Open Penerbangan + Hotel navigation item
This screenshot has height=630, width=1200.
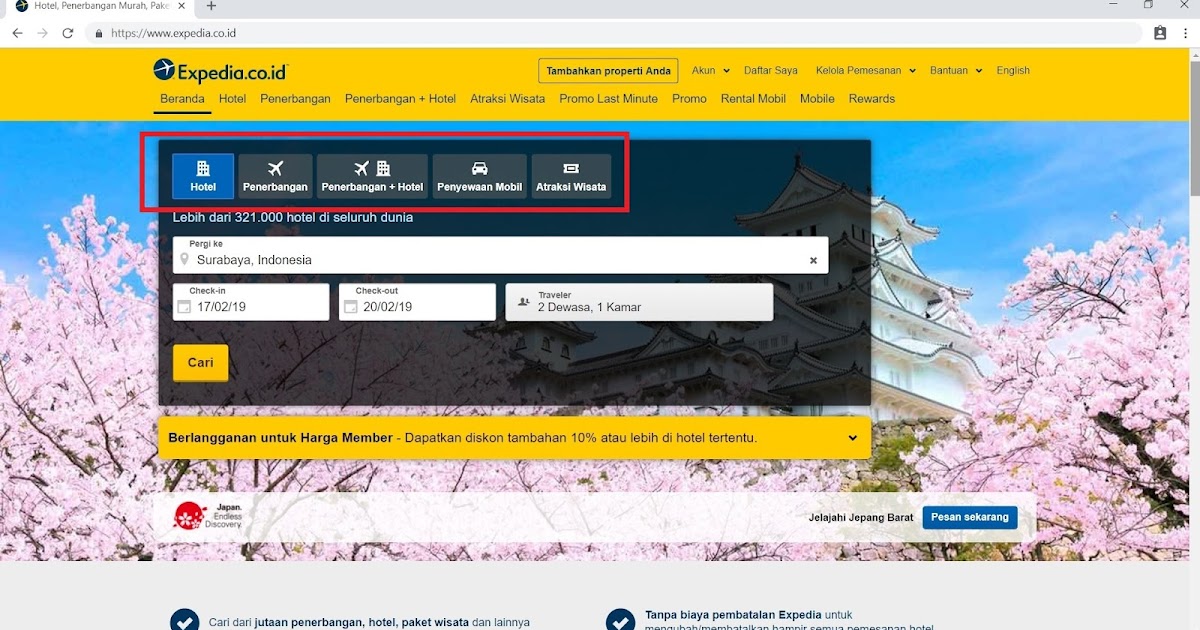tap(400, 99)
